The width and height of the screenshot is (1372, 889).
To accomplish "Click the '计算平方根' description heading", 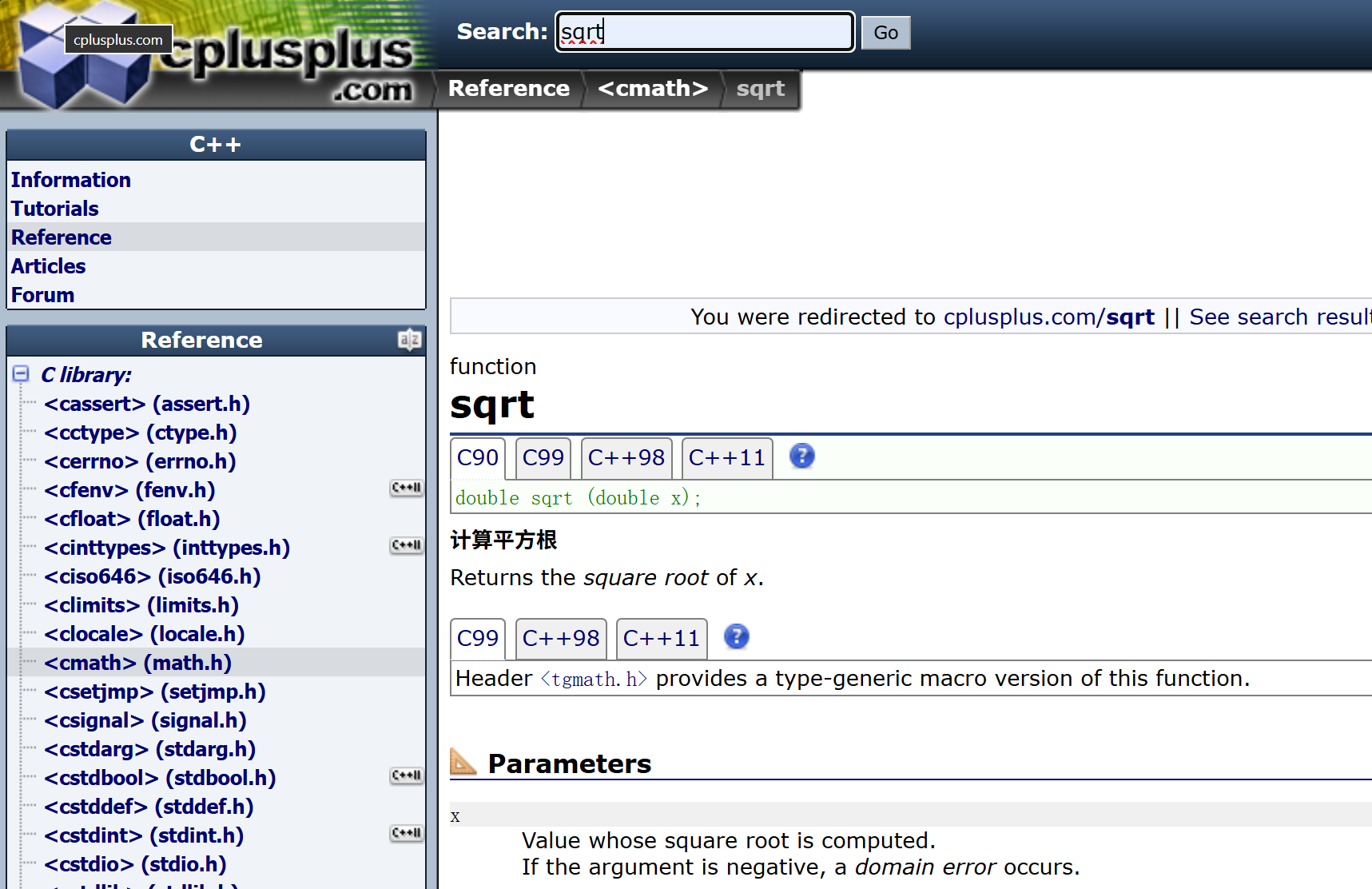I will click(503, 540).
